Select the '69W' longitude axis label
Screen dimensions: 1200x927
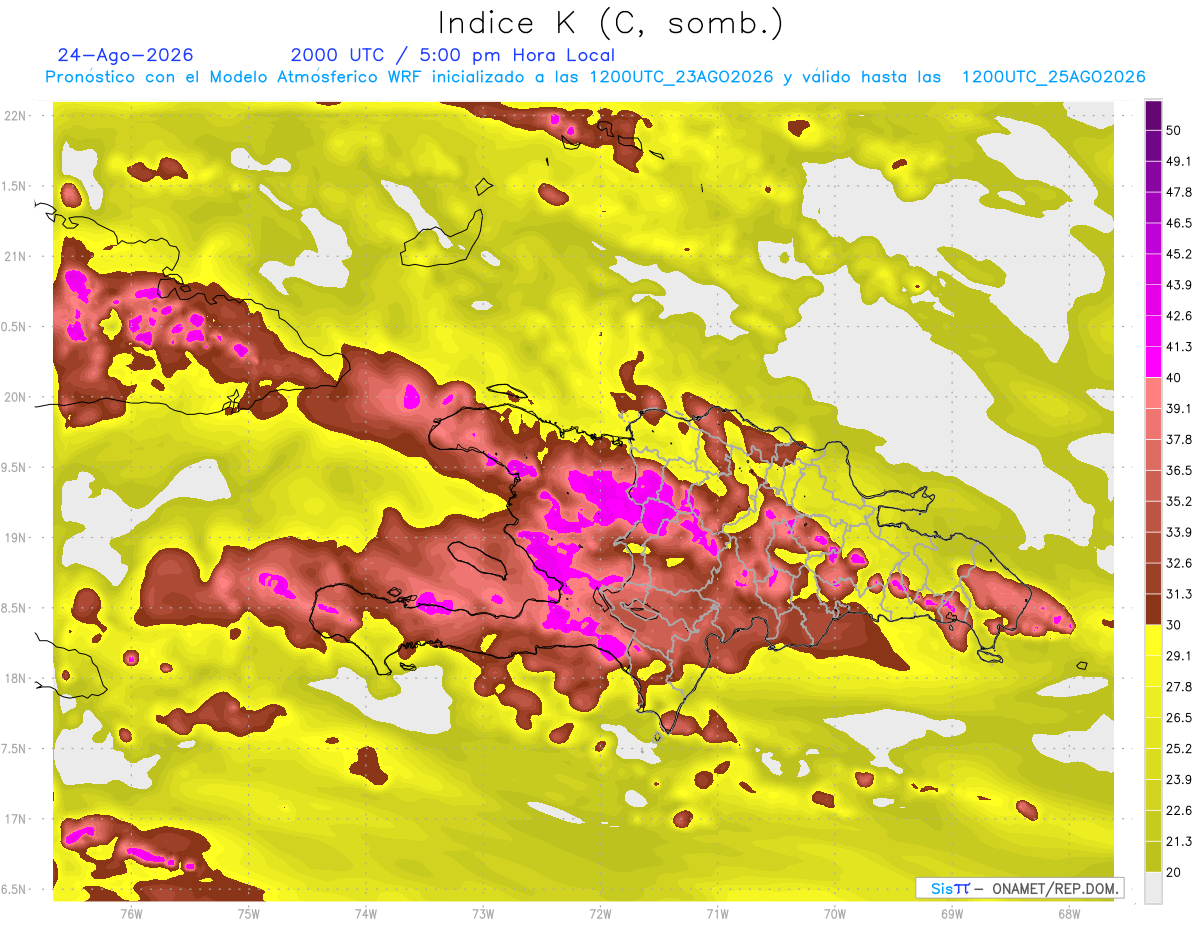tap(952, 914)
